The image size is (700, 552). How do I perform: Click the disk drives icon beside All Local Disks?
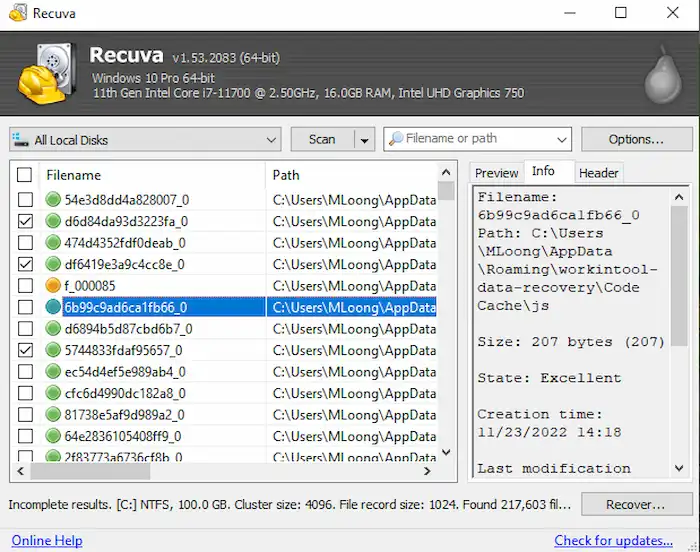click(x=21, y=139)
